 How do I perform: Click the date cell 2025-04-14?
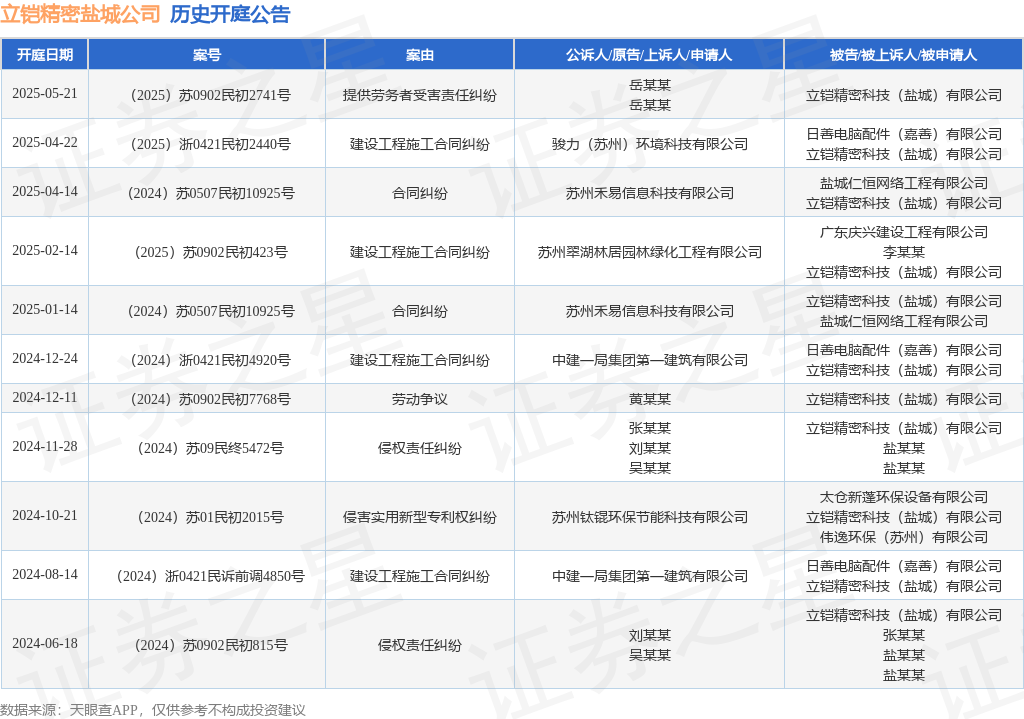click(x=44, y=191)
